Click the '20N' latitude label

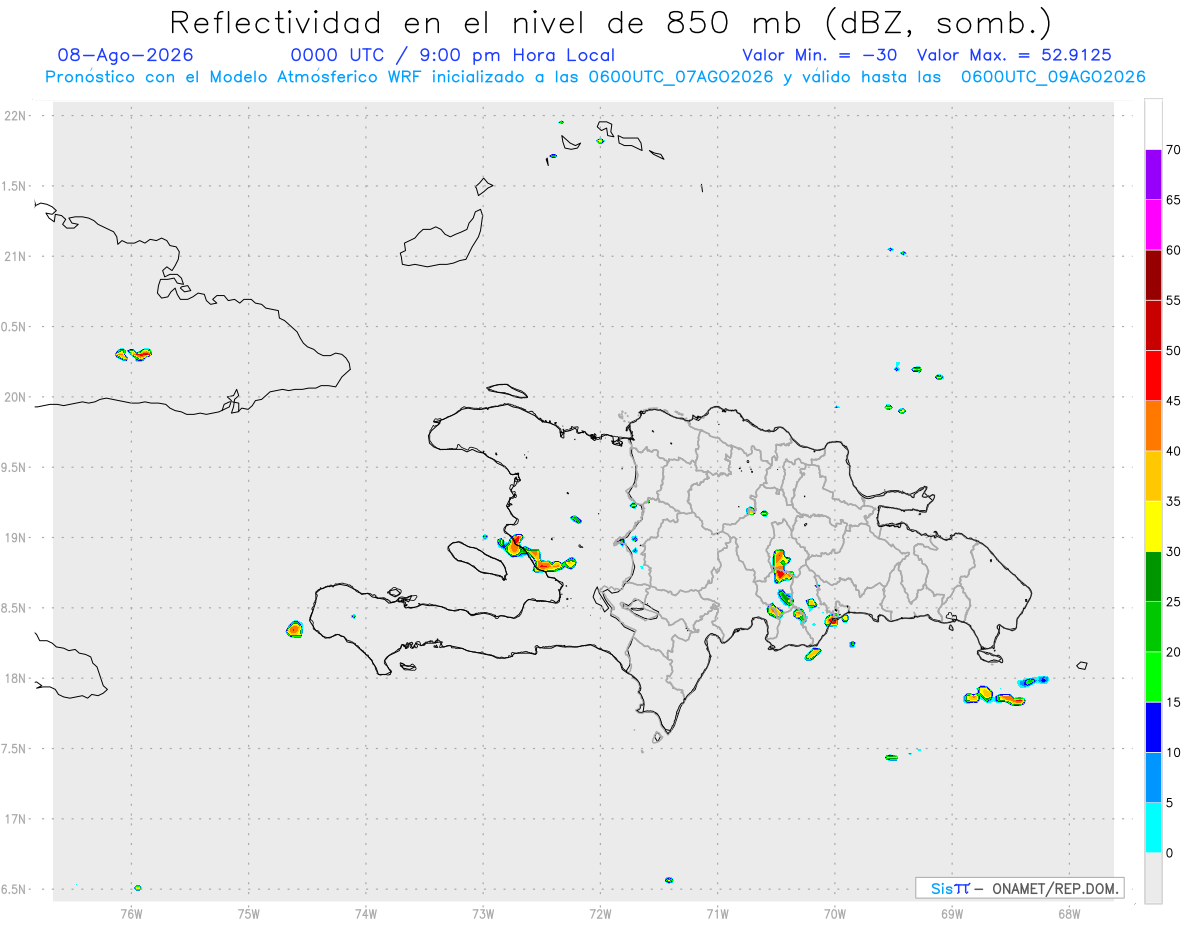click(x=17, y=397)
